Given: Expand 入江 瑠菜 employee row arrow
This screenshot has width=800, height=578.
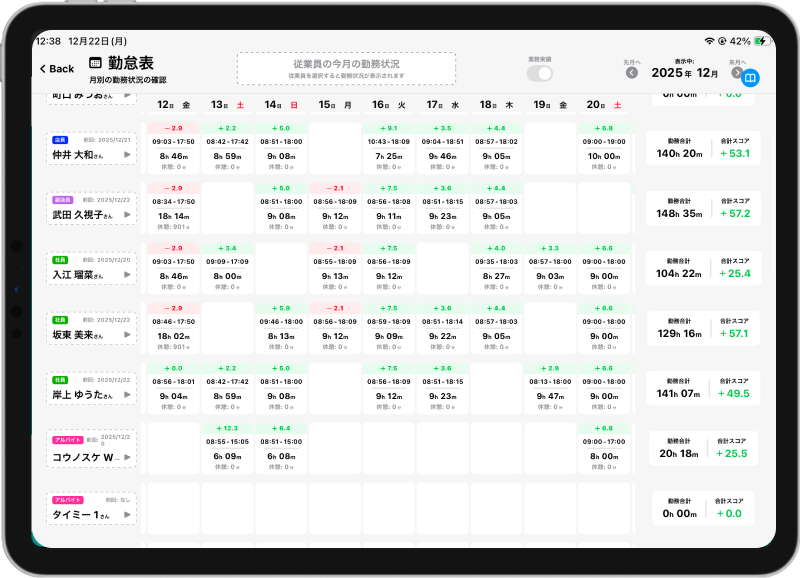Looking at the screenshot, I should (x=127, y=275).
